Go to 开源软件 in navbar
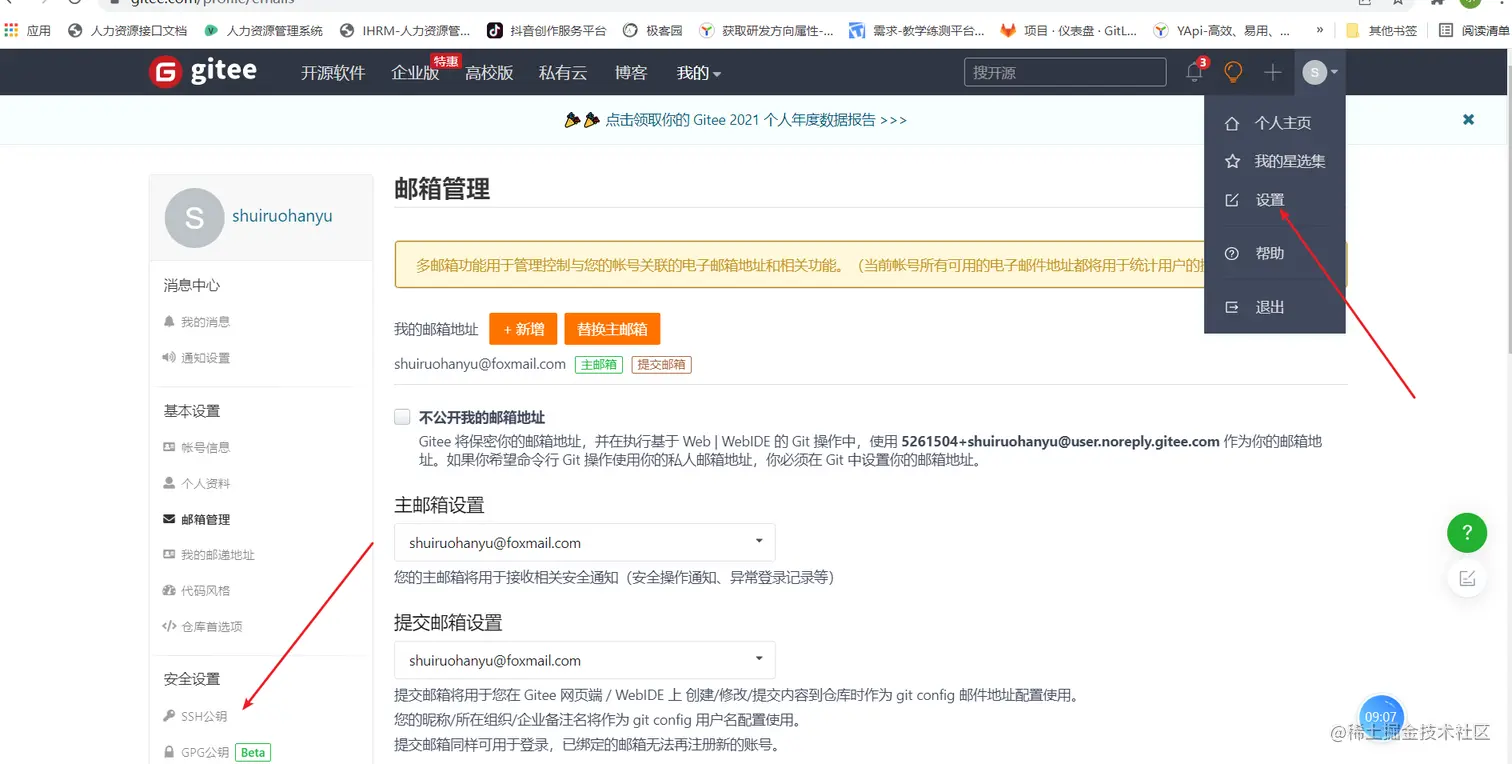This screenshot has height=764, width=1512. pyautogui.click(x=333, y=73)
